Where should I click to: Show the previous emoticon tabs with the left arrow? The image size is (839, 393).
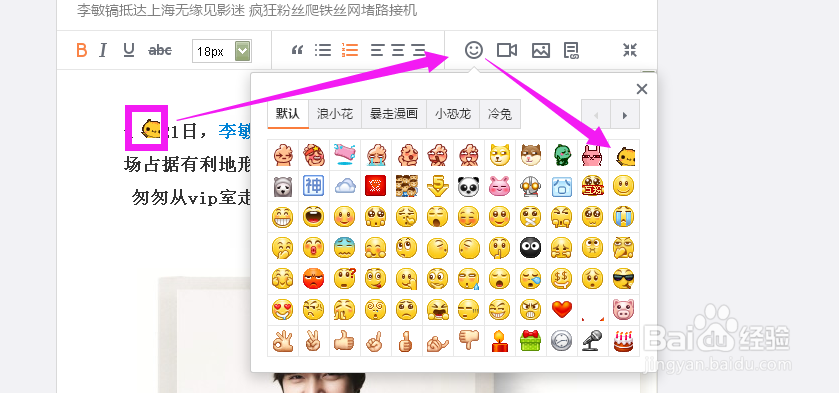click(596, 115)
